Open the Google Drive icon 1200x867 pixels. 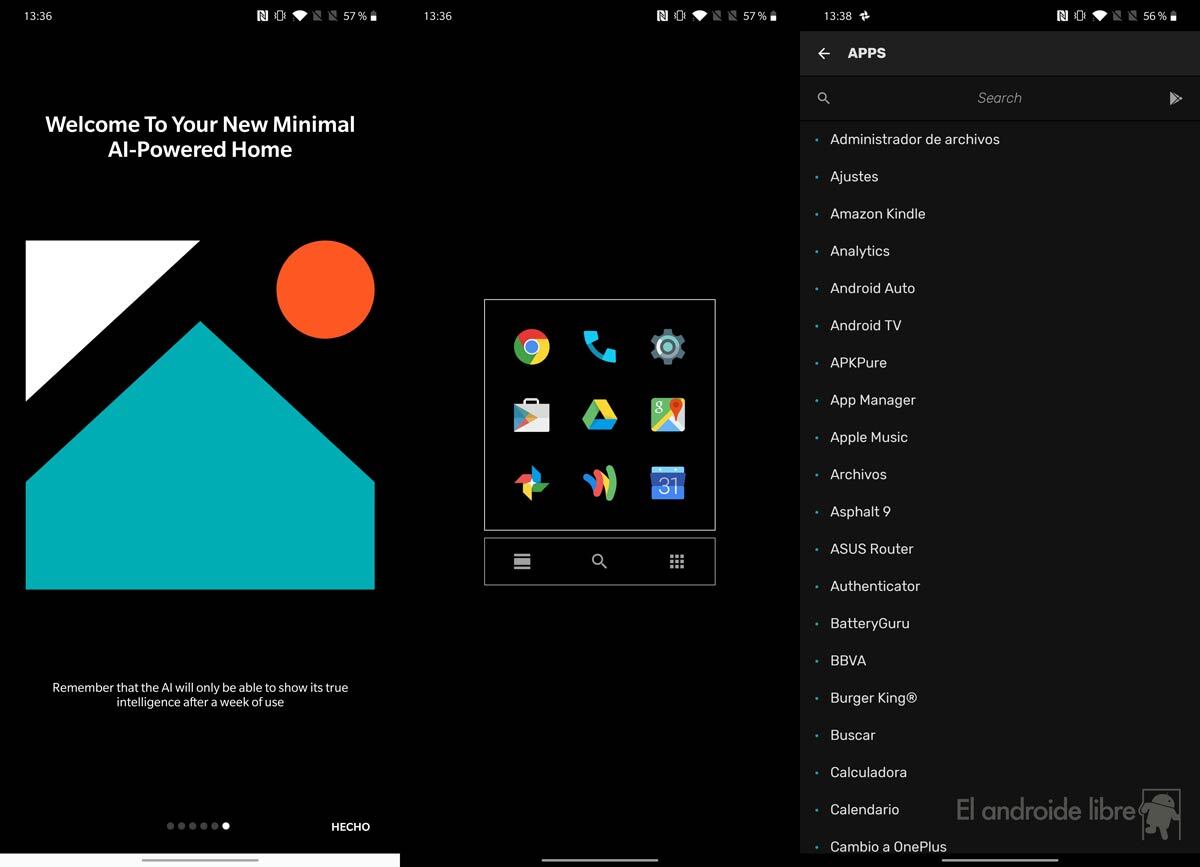599,415
